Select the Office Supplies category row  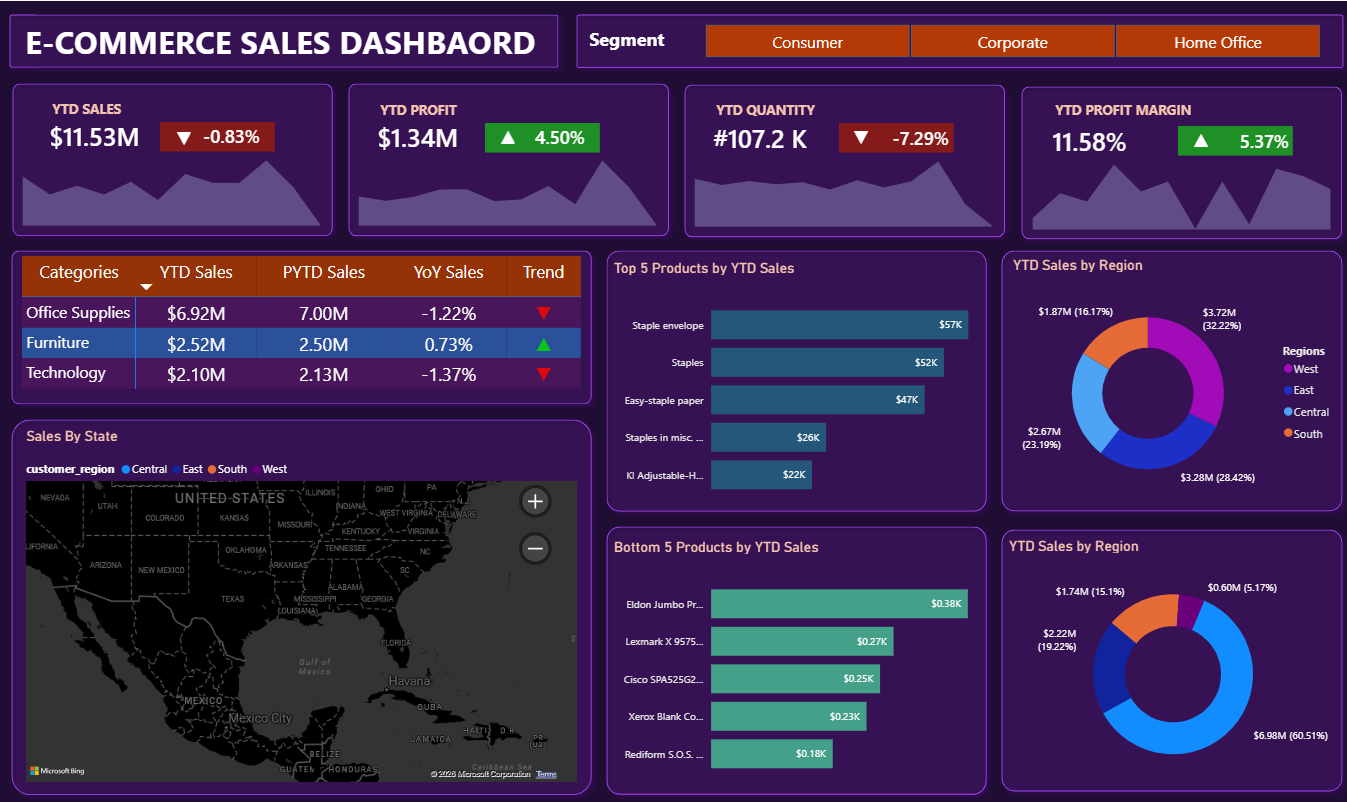pos(301,313)
